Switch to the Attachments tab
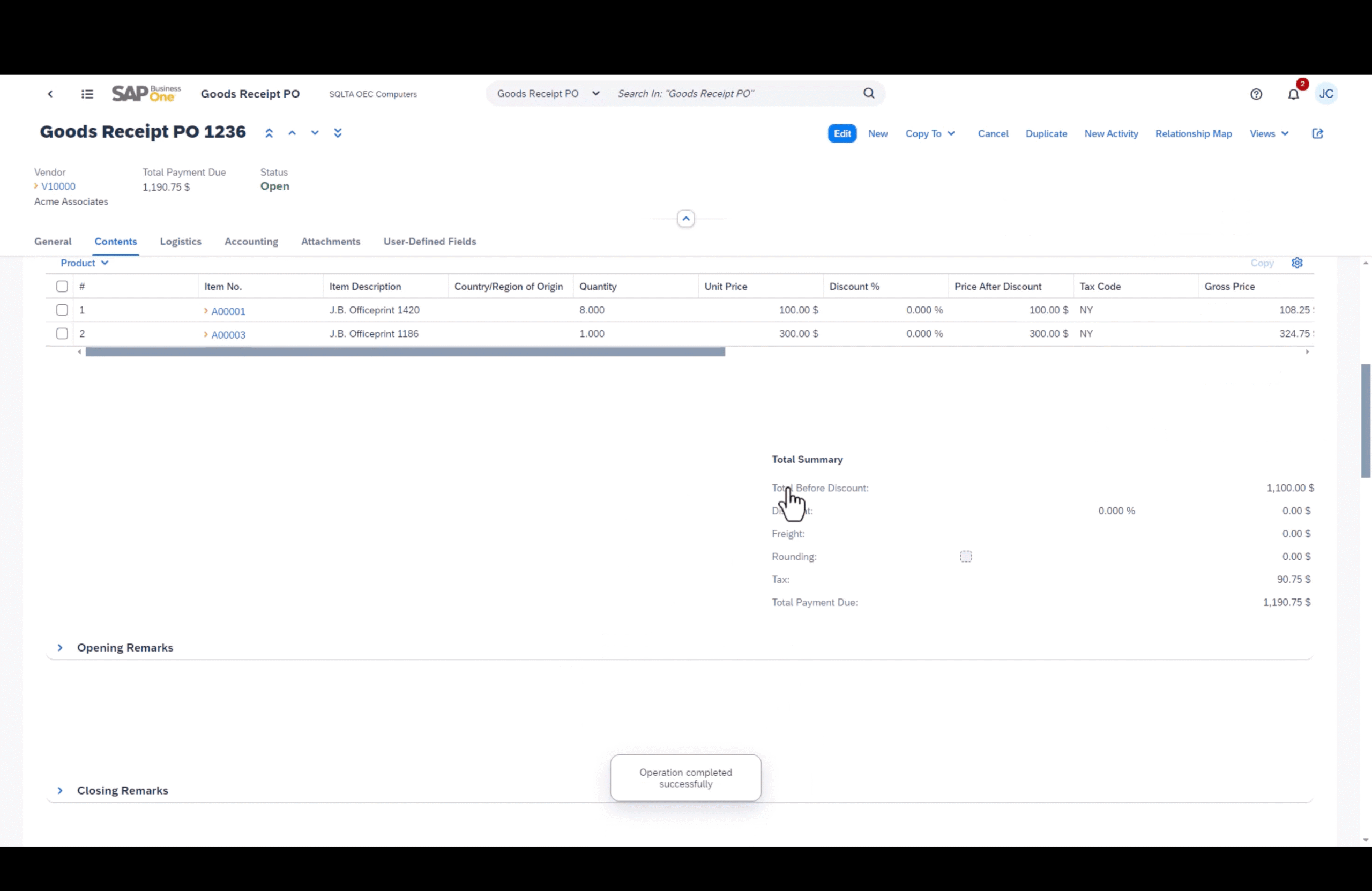 (x=331, y=242)
